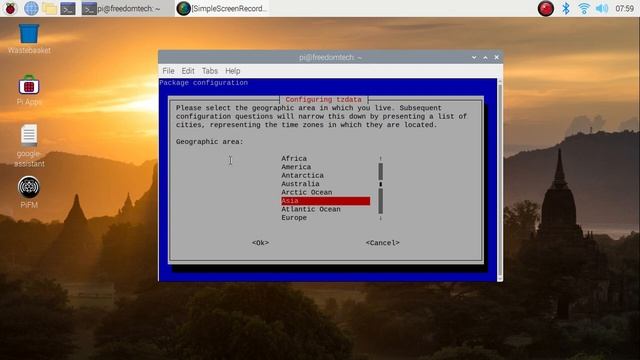640x360 pixels.
Task: Open the terminal Tabs menu
Action: click(210, 71)
